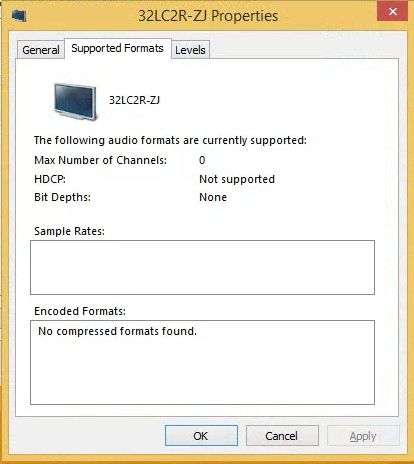Click the Encoded Formats heading label
This screenshot has width=414, height=464.
[80, 311]
